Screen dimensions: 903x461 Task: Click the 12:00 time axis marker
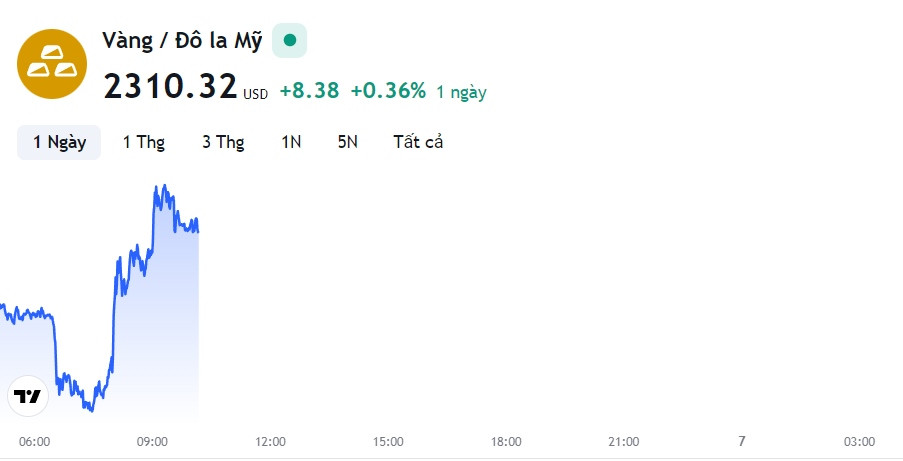(x=271, y=442)
